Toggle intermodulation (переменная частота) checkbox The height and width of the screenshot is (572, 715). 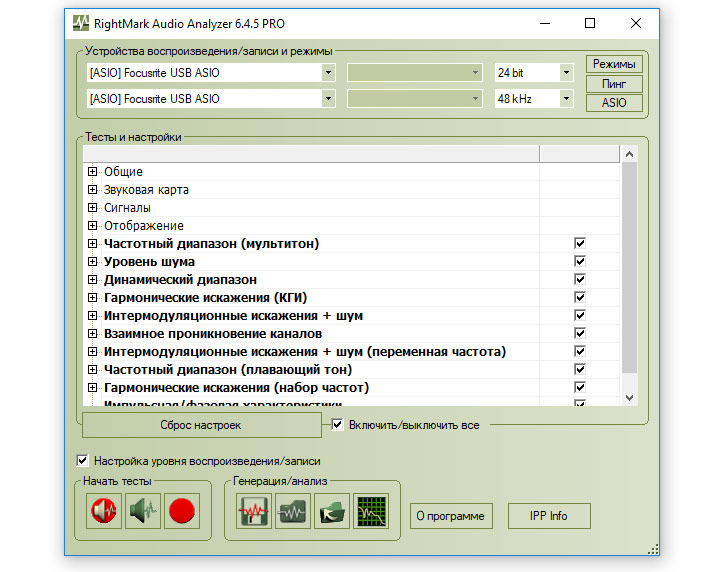(580, 351)
